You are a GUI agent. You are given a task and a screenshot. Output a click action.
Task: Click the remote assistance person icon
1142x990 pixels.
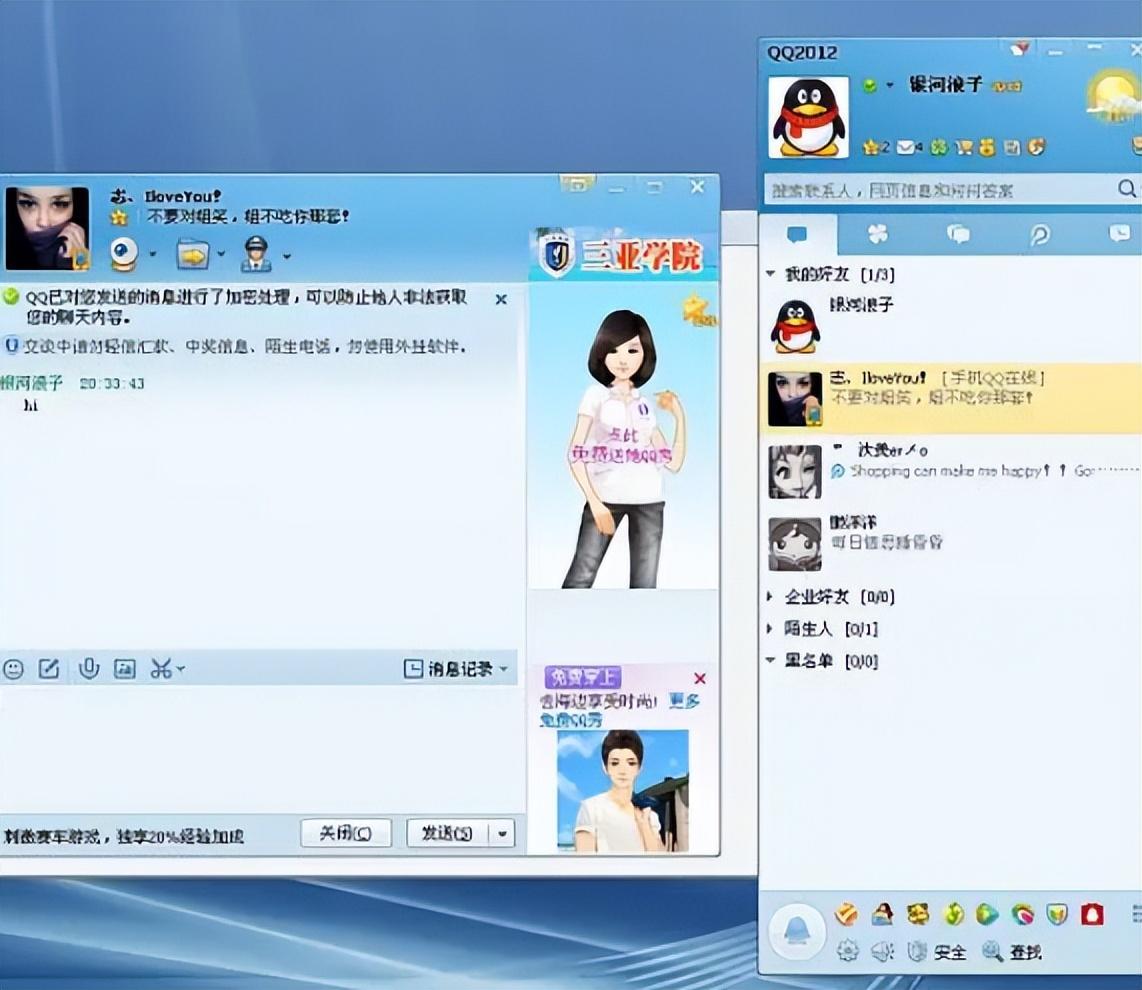point(256,254)
